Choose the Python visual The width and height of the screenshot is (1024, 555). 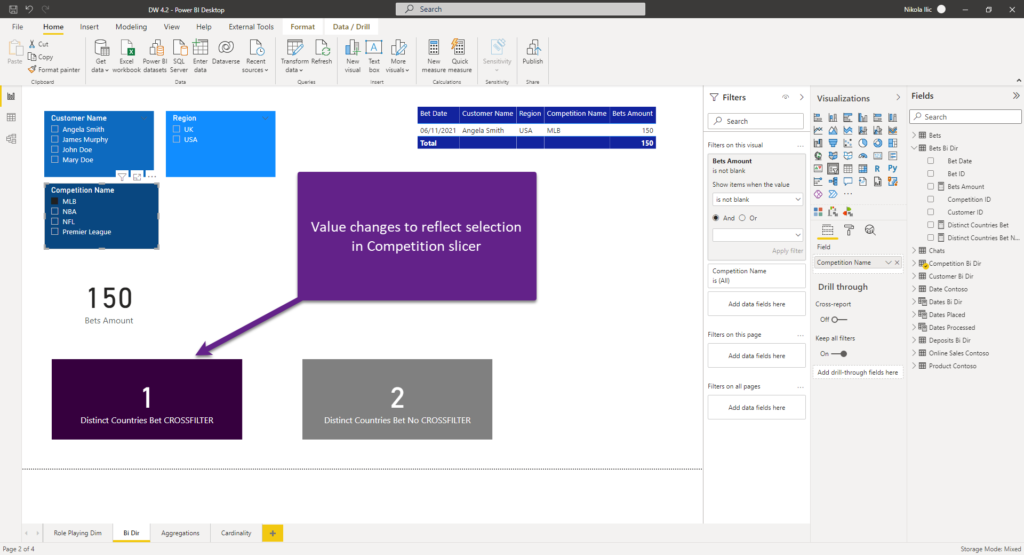pyautogui.click(x=893, y=168)
